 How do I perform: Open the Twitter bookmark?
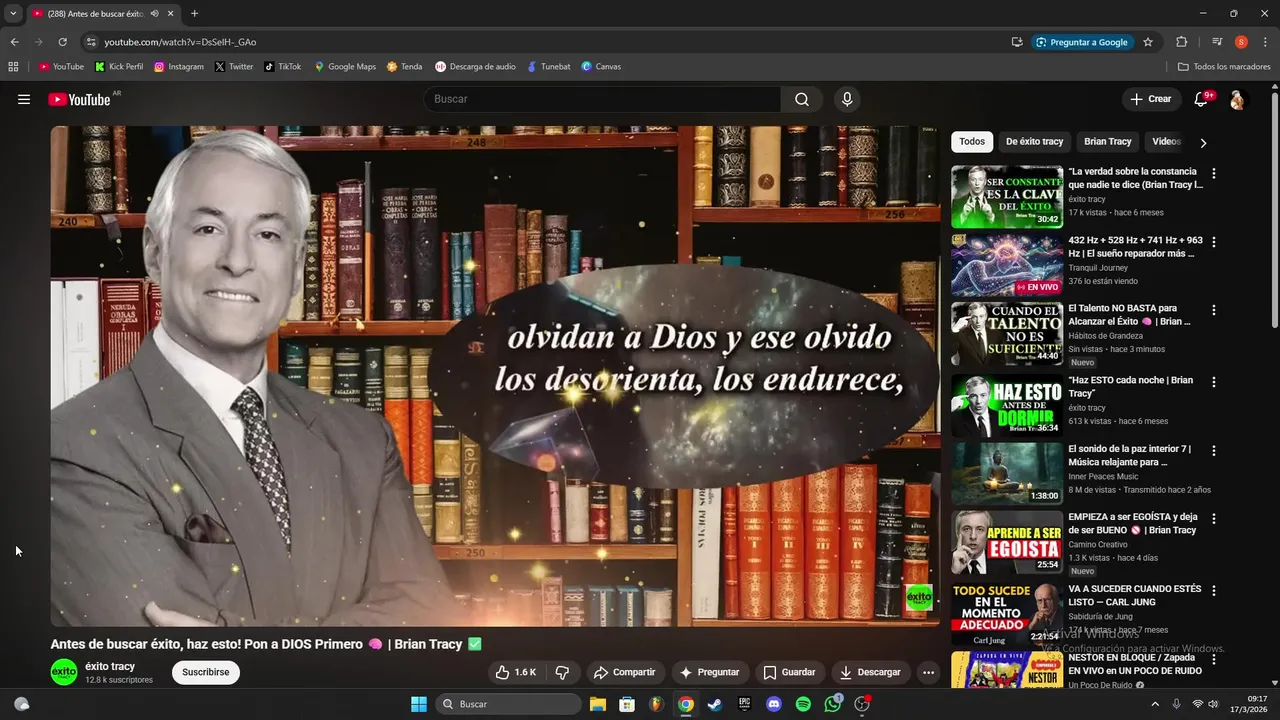pos(234,67)
